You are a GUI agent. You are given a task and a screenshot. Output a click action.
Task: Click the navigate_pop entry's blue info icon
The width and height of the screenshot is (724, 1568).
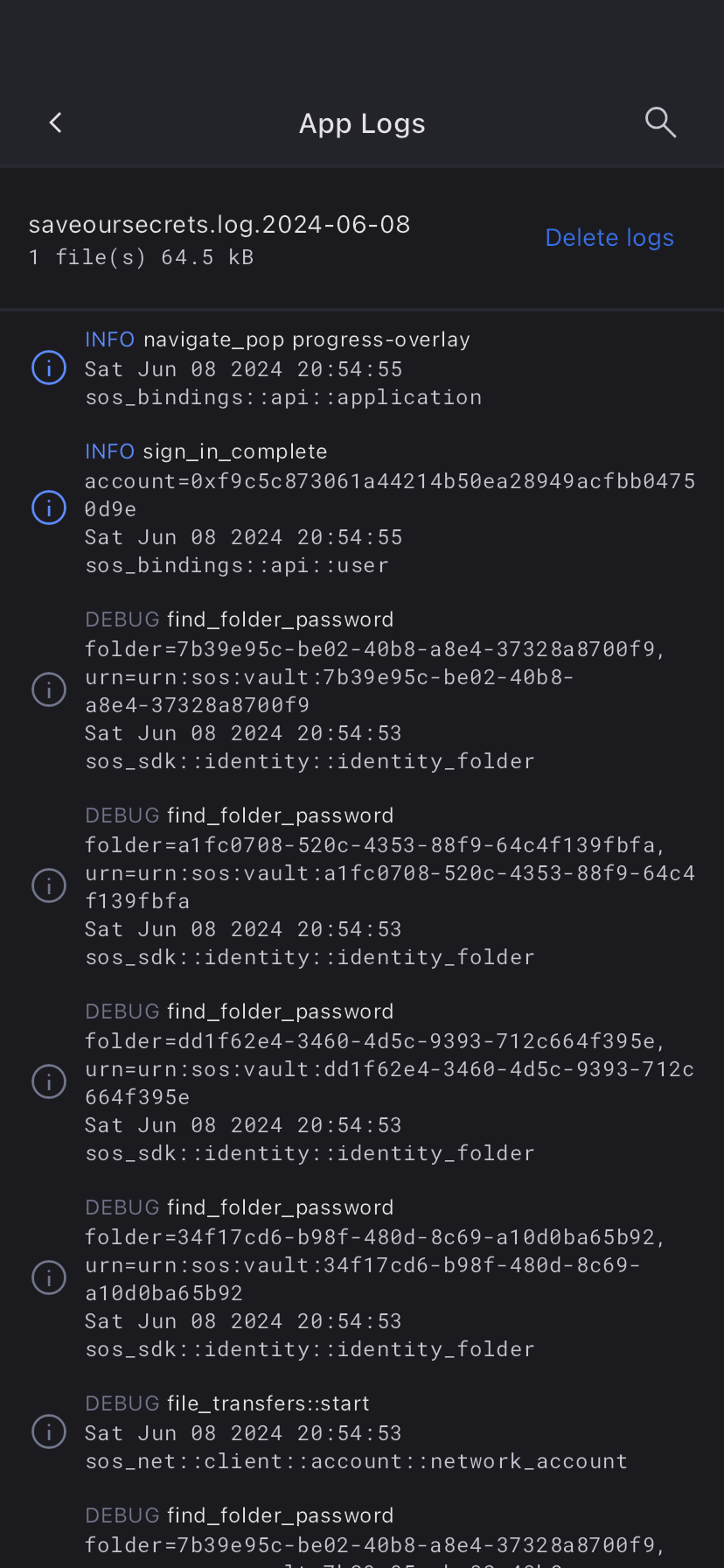(x=49, y=368)
